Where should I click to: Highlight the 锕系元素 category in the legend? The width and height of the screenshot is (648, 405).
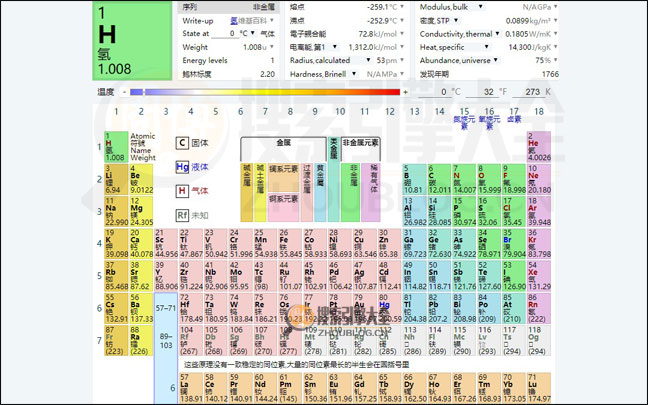tap(284, 207)
